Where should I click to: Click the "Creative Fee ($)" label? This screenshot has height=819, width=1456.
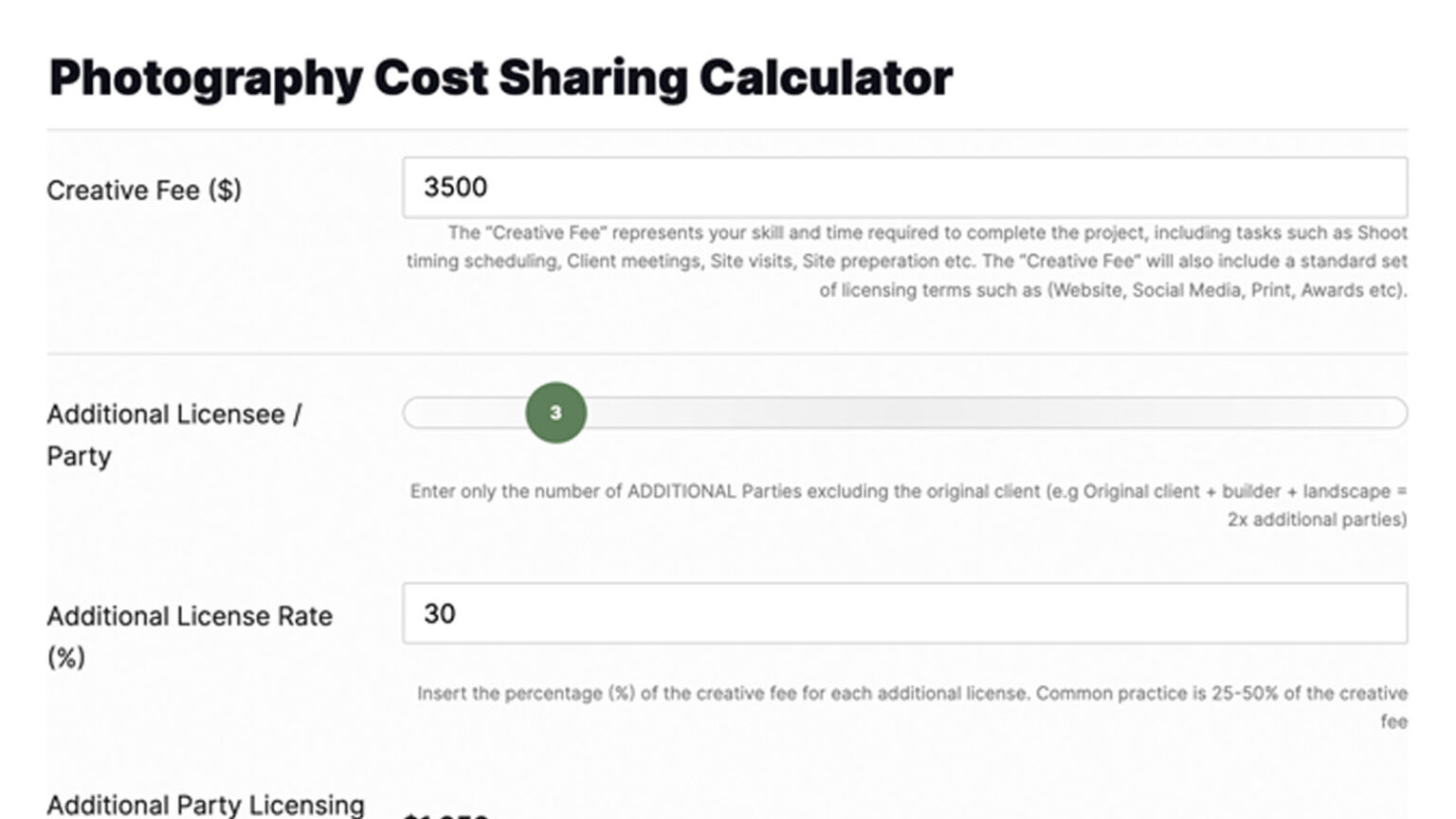coord(144,191)
